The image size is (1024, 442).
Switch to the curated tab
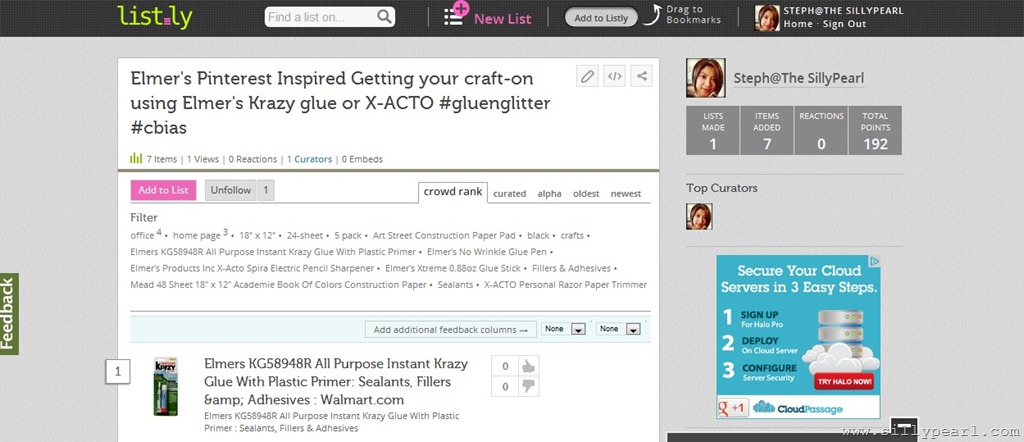[x=509, y=193]
